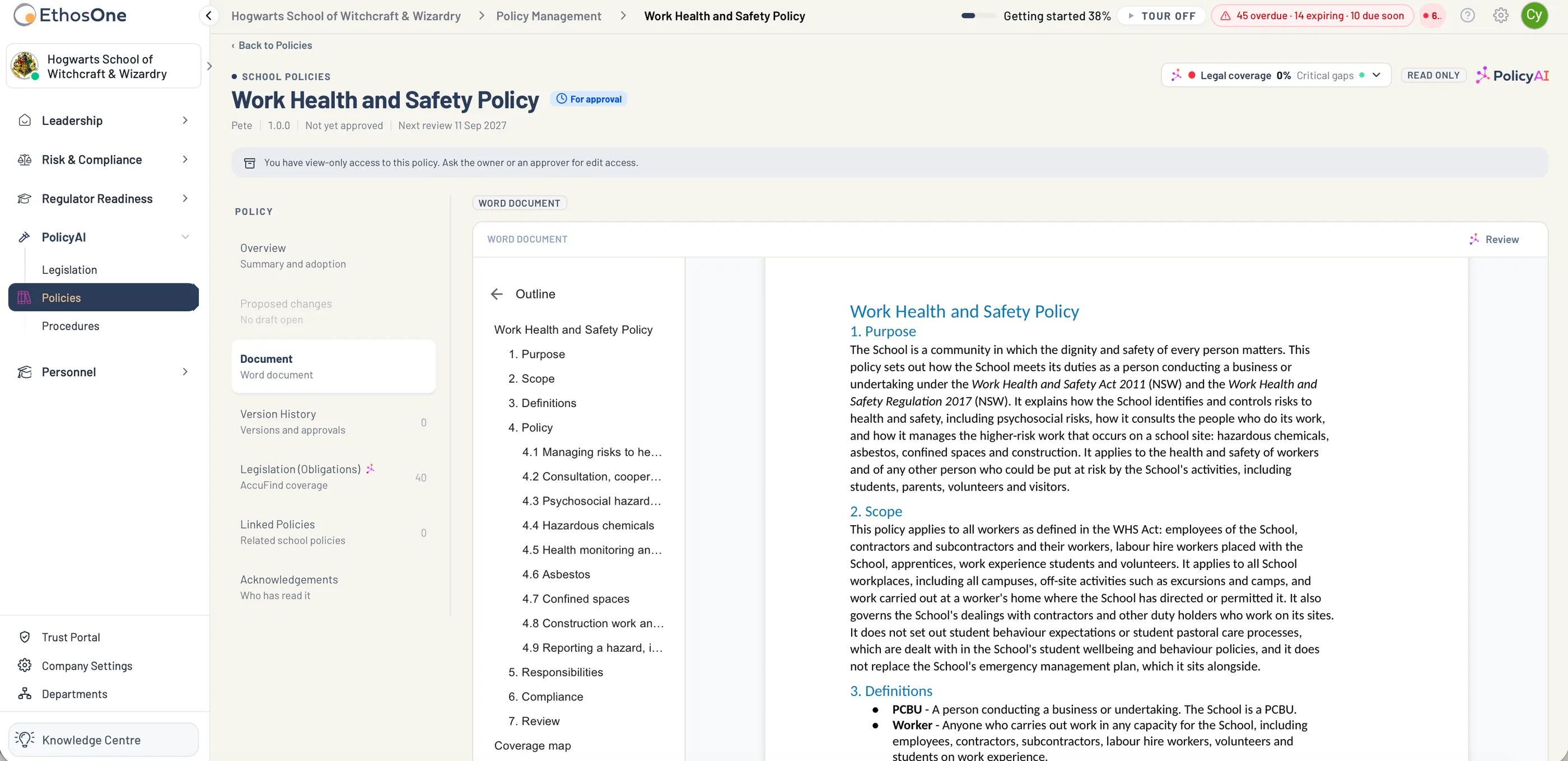The height and width of the screenshot is (761, 1568).
Task: Click the Company Settings gear icon
Action: [x=24, y=665]
